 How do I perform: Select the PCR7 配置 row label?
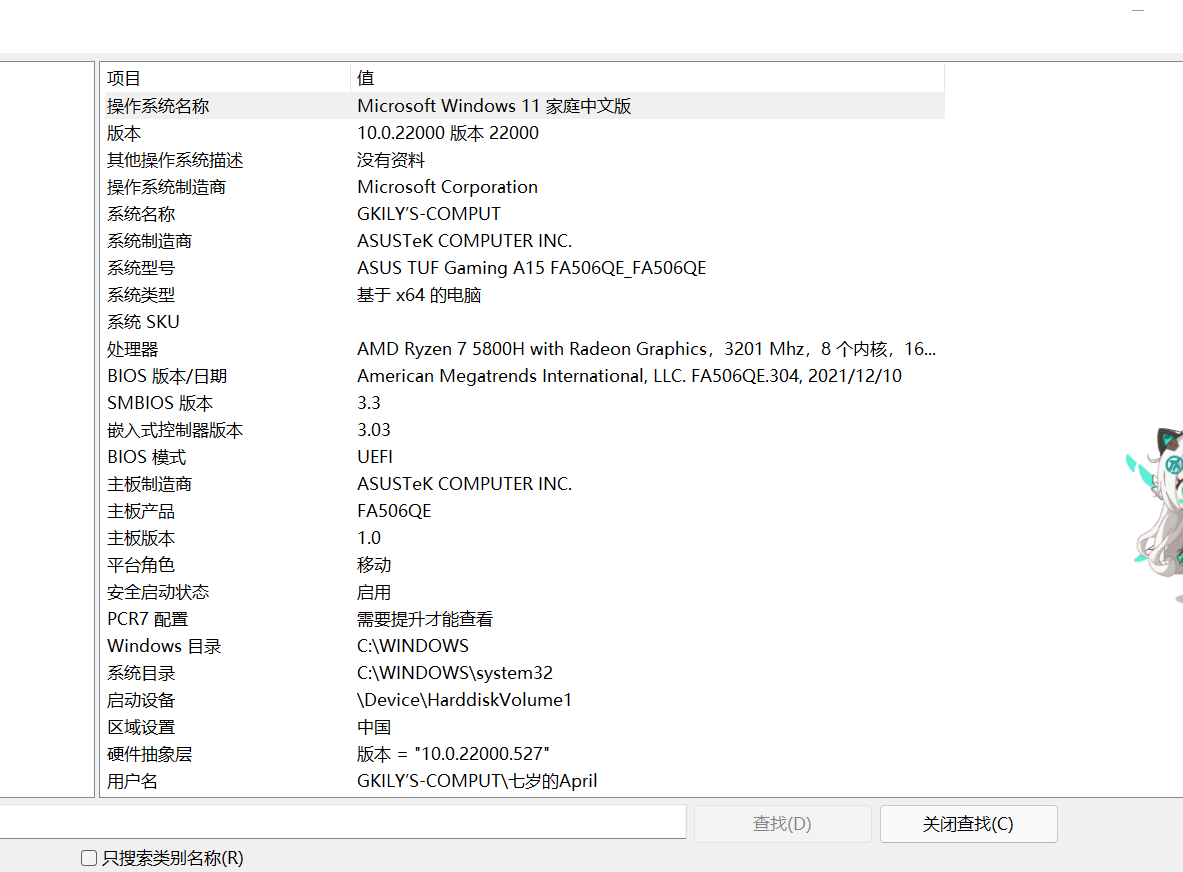(x=147, y=619)
